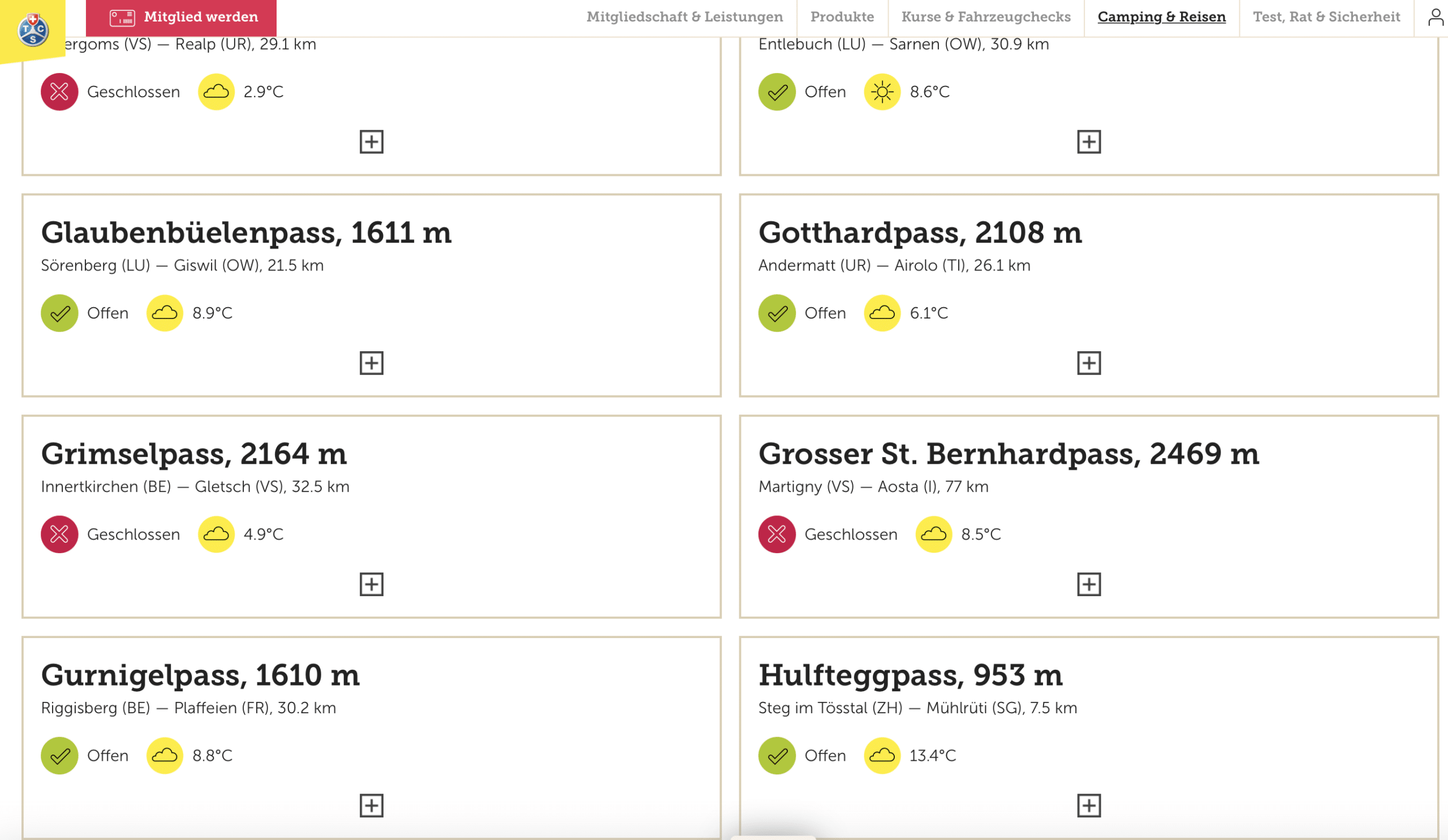This screenshot has height=840, width=1448.
Task: Click the red closed-status icon for Grimselpass
Action: click(x=59, y=535)
